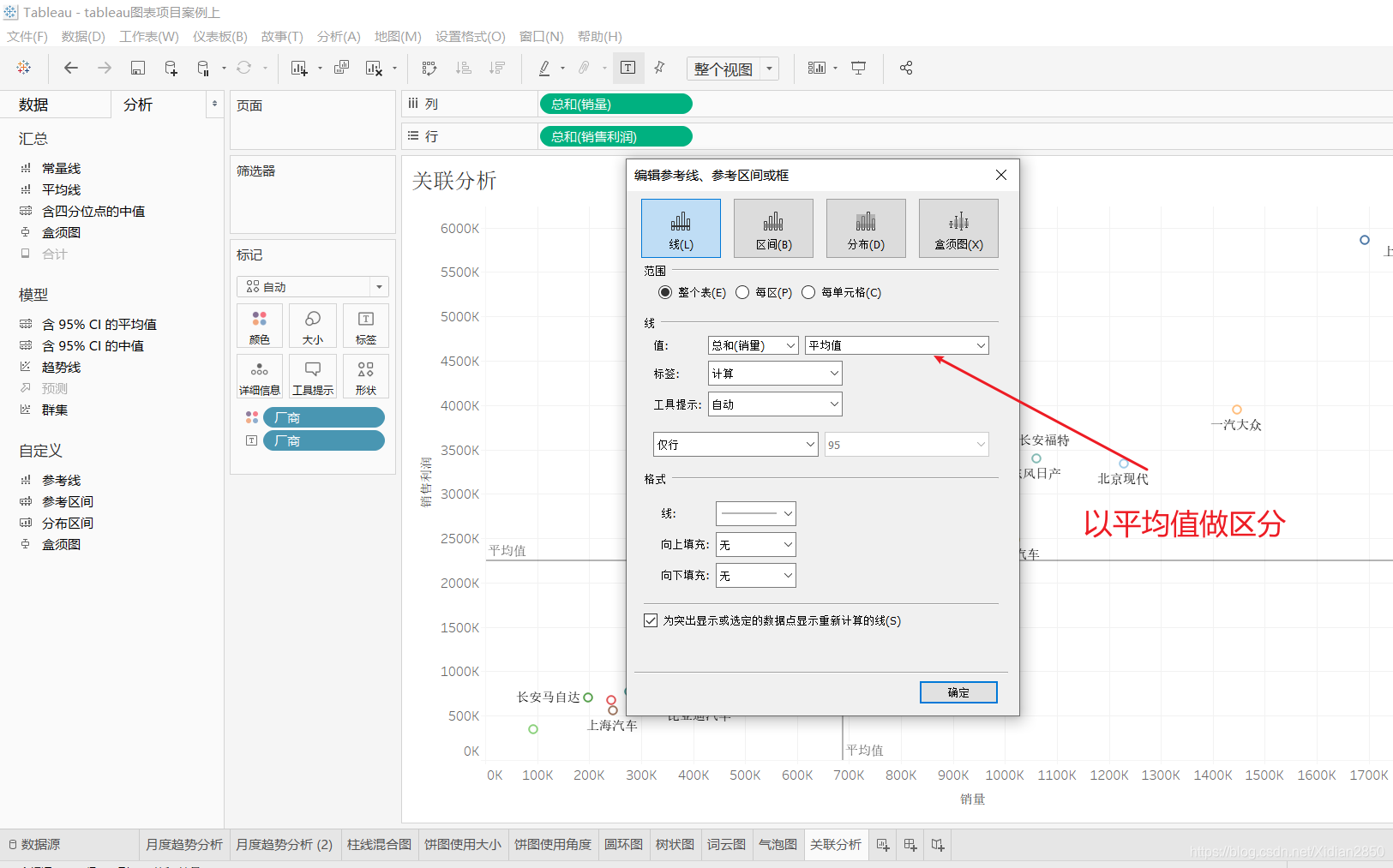Click the 厂商 label pill in marks card
The height and width of the screenshot is (868, 1393).
pos(324,440)
